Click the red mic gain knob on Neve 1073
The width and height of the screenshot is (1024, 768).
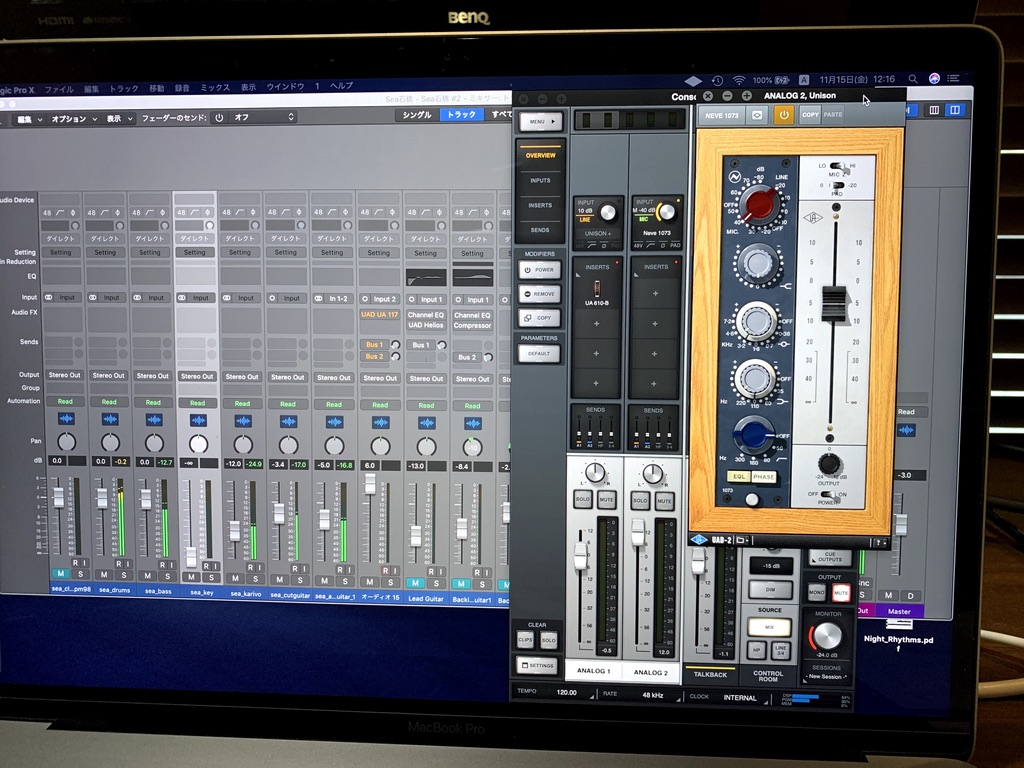tap(759, 205)
